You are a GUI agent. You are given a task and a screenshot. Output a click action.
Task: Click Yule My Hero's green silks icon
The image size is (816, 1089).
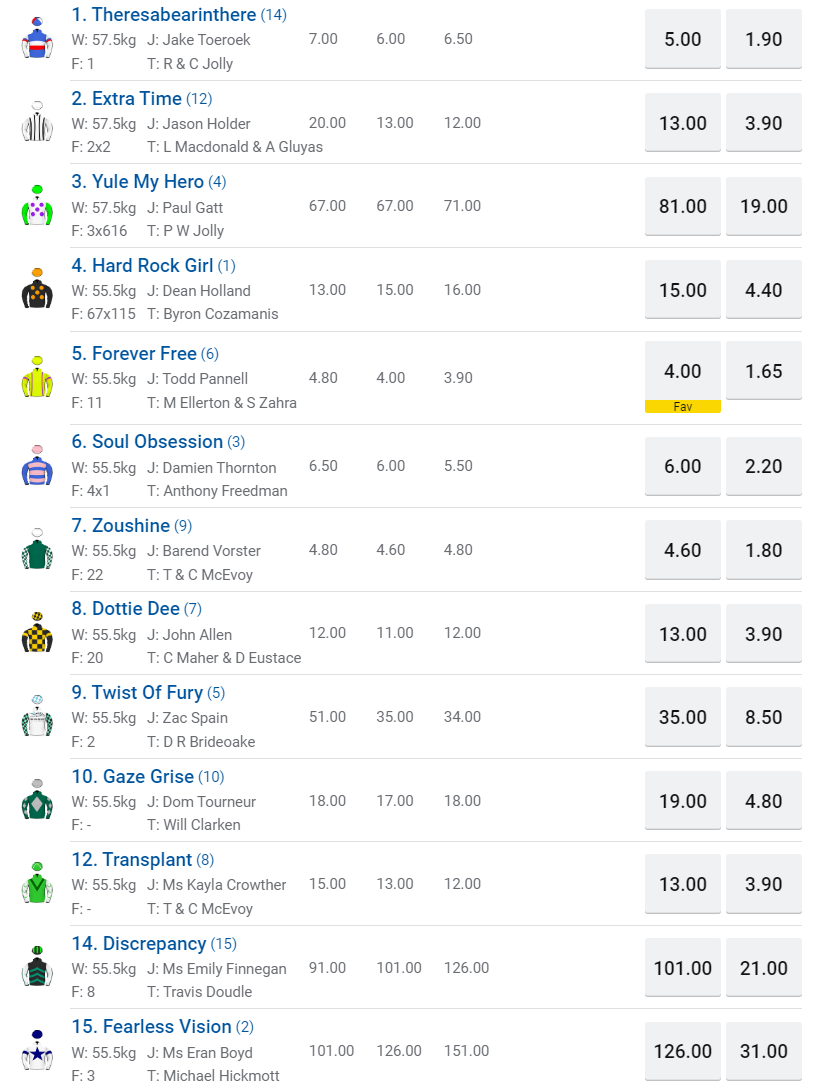click(x=37, y=206)
